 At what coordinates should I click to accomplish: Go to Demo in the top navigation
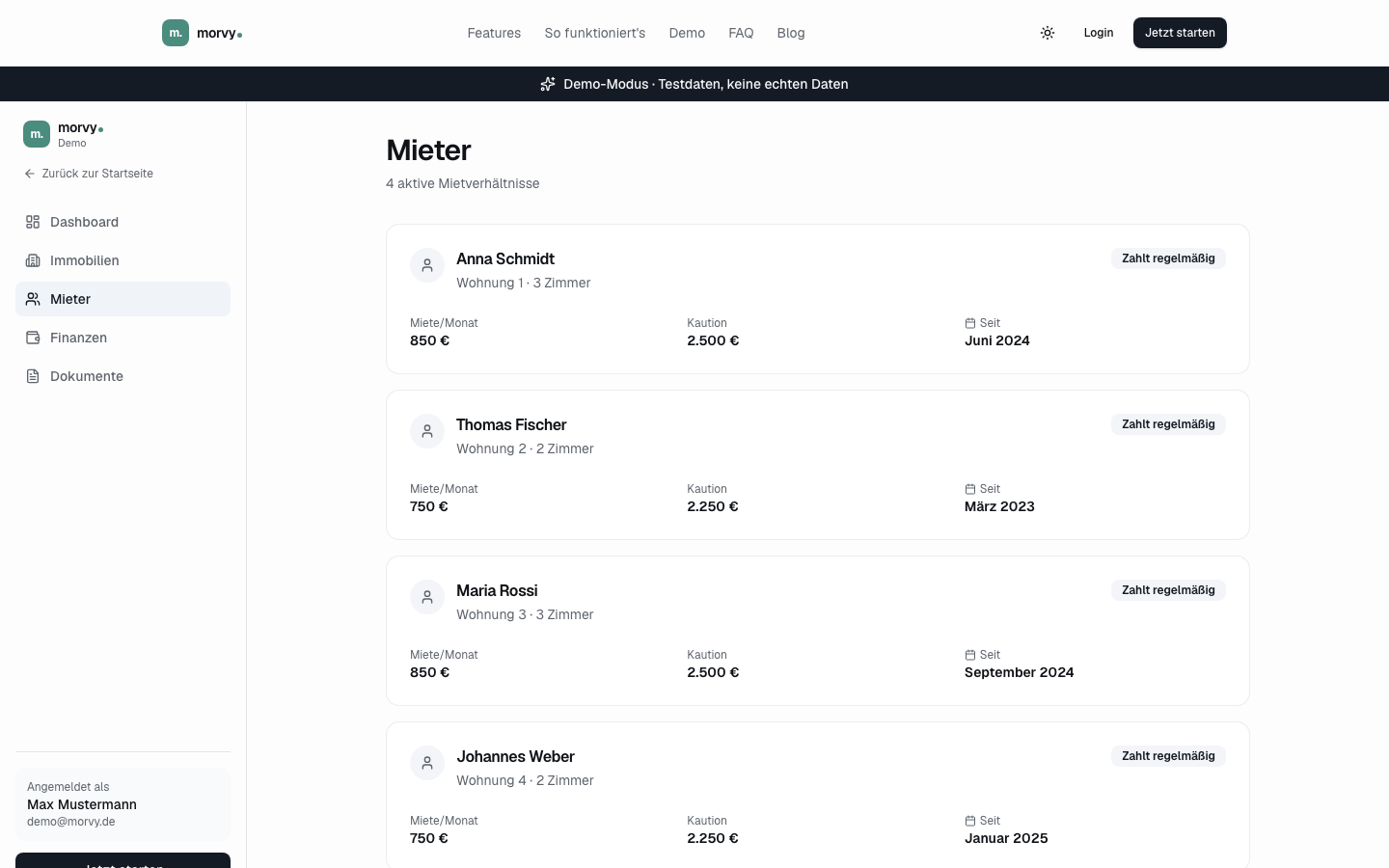pos(687,33)
